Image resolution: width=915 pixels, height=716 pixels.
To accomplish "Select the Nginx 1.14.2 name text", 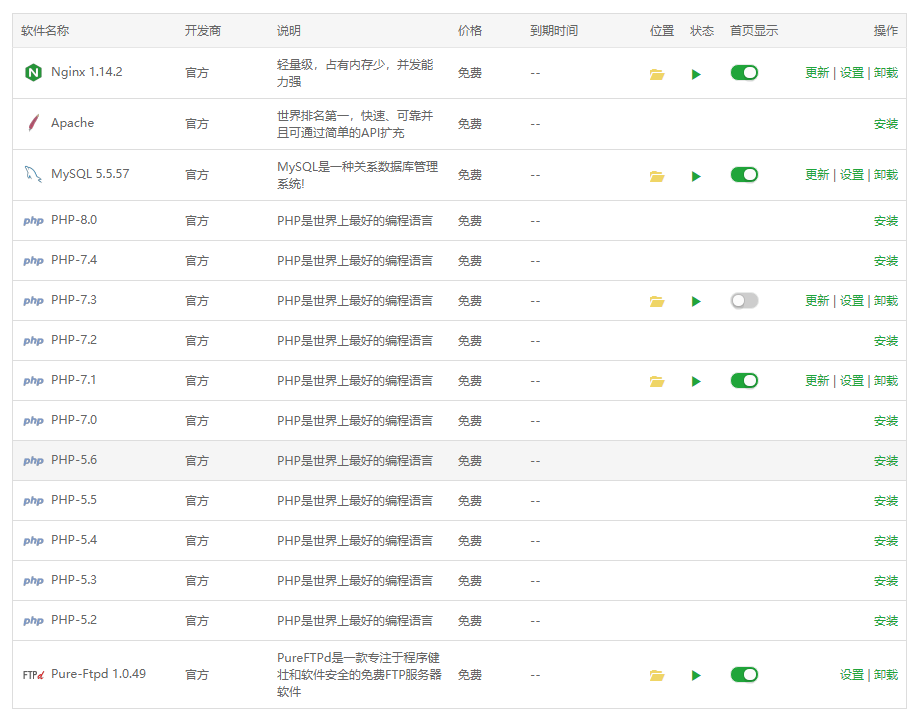I will (x=87, y=72).
